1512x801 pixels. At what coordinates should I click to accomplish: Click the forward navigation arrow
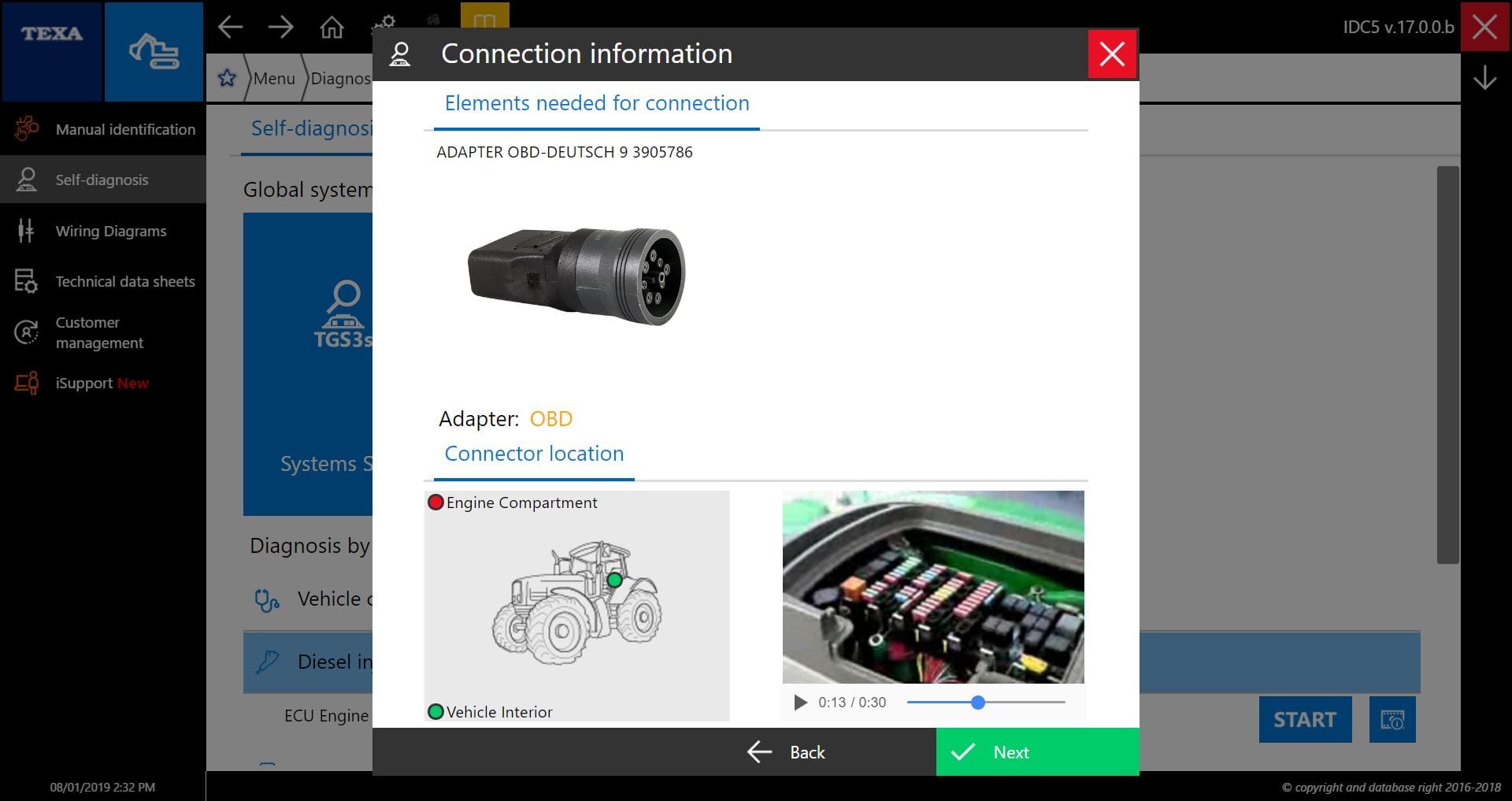point(281,27)
